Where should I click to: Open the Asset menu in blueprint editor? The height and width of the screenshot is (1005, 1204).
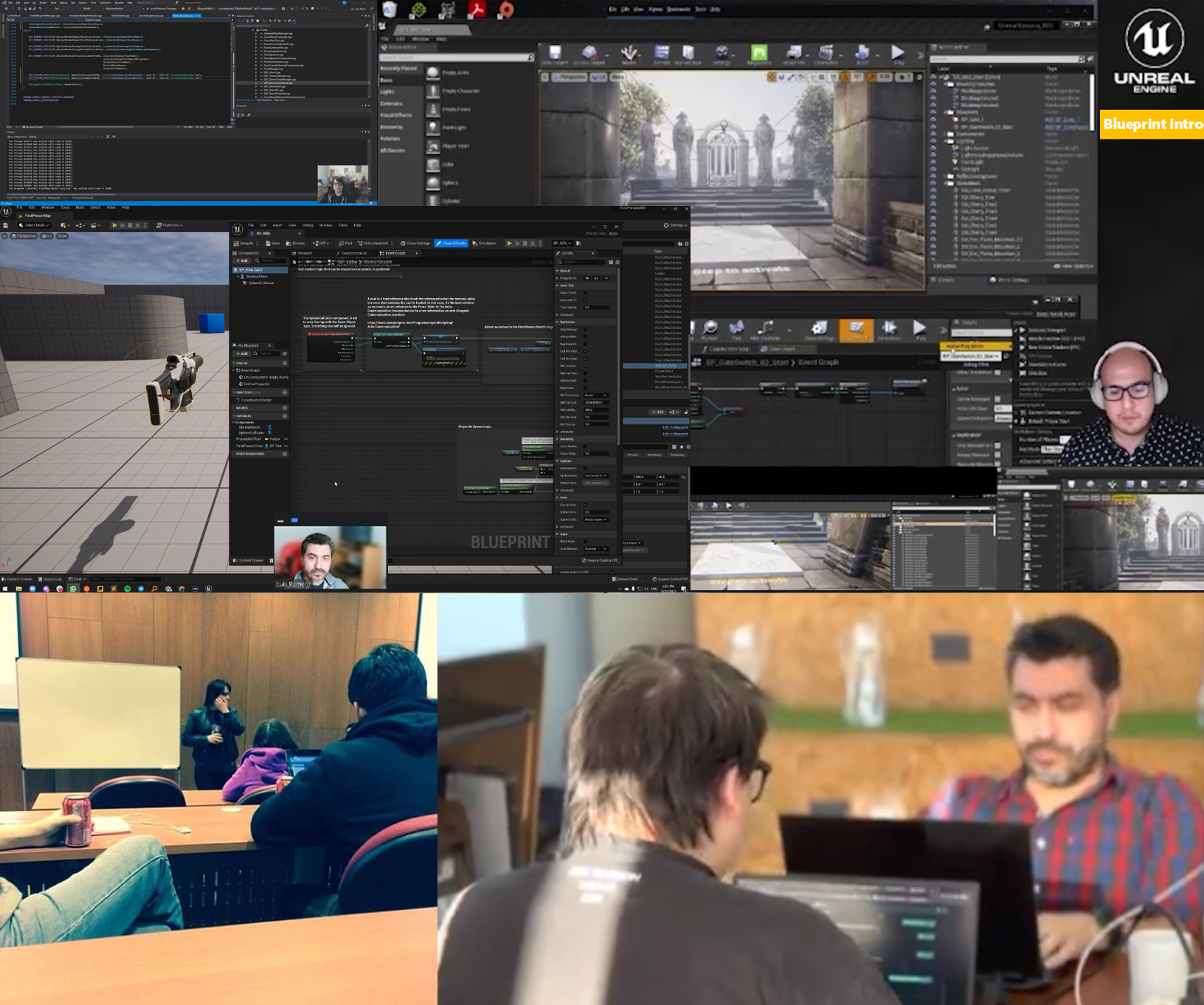pyautogui.click(x=277, y=225)
